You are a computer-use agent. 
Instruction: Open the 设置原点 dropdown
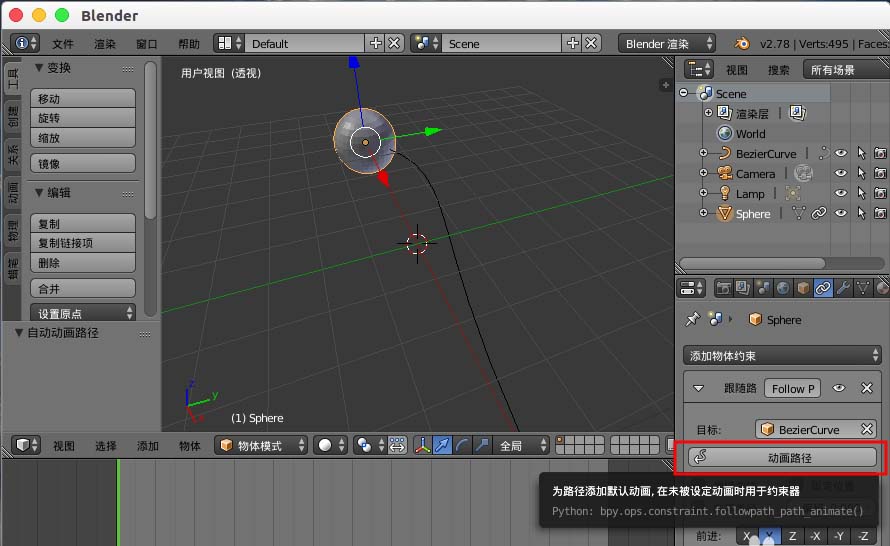pyautogui.click(x=83, y=313)
